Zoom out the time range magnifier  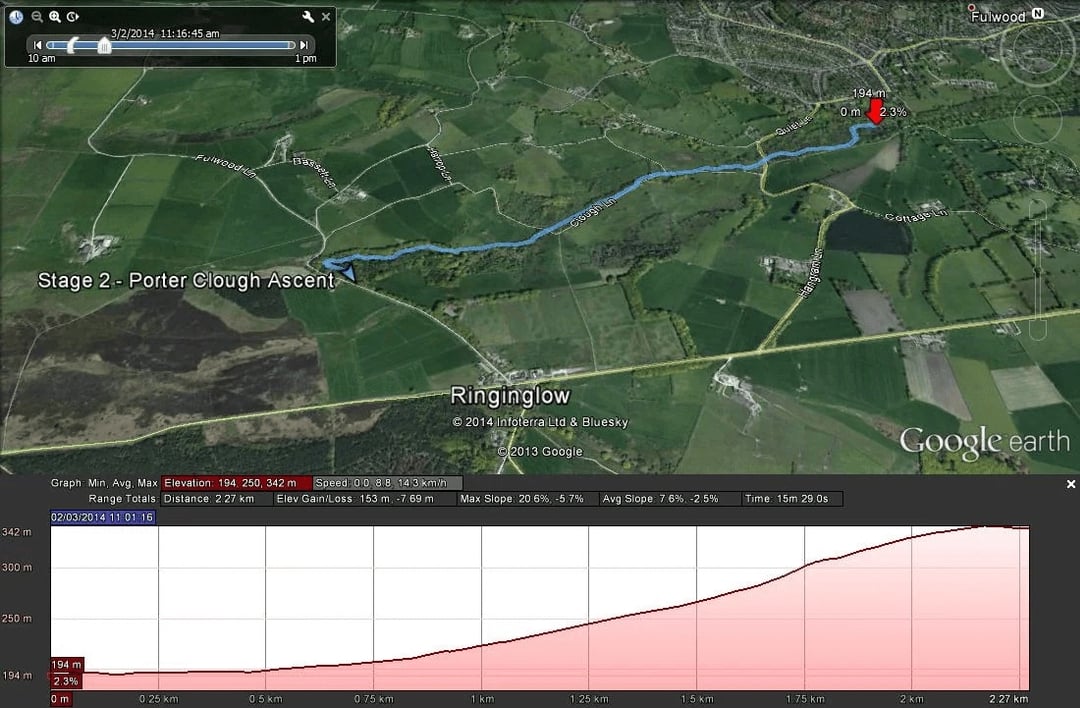[x=36, y=16]
